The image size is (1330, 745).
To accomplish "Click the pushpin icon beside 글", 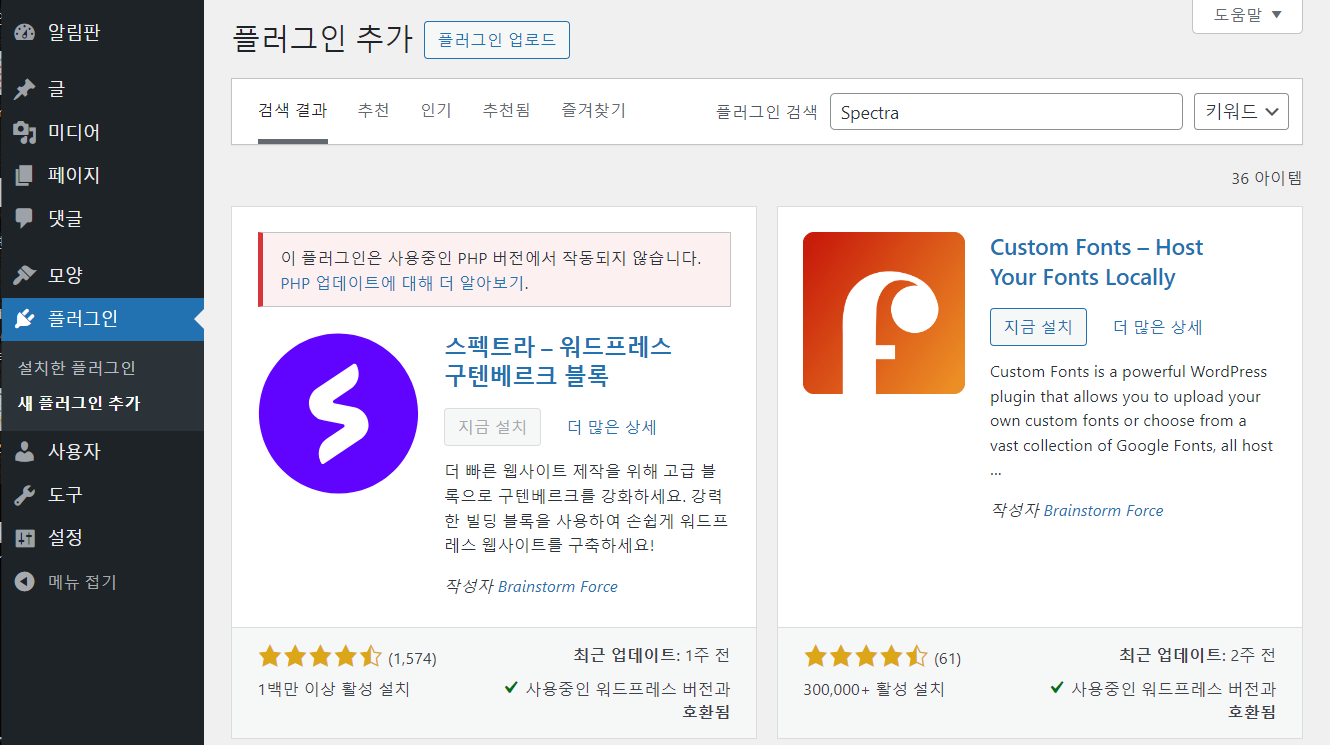I will pyautogui.click(x=25, y=89).
